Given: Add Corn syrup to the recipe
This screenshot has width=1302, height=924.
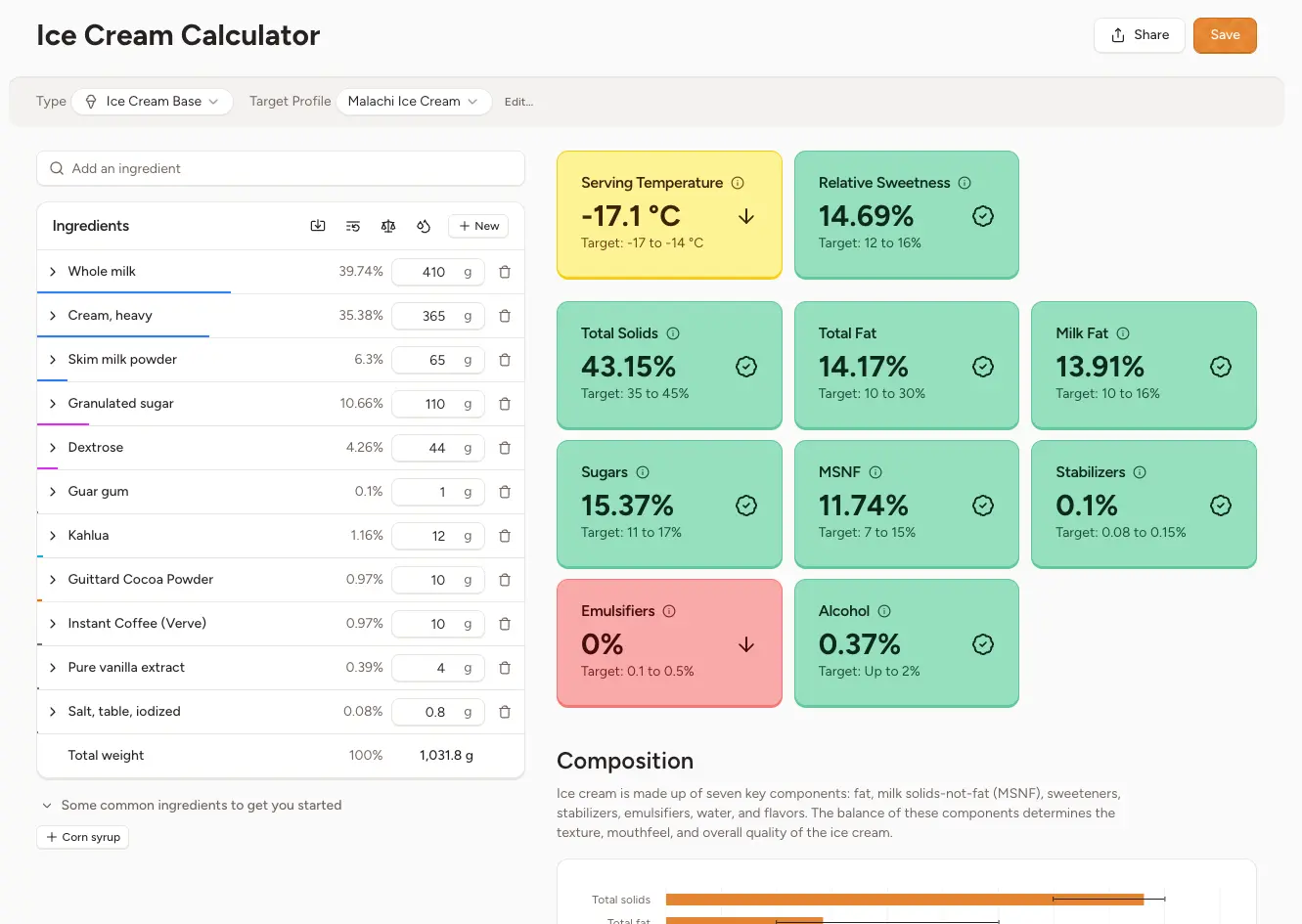Looking at the screenshot, I should pos(82,837).
